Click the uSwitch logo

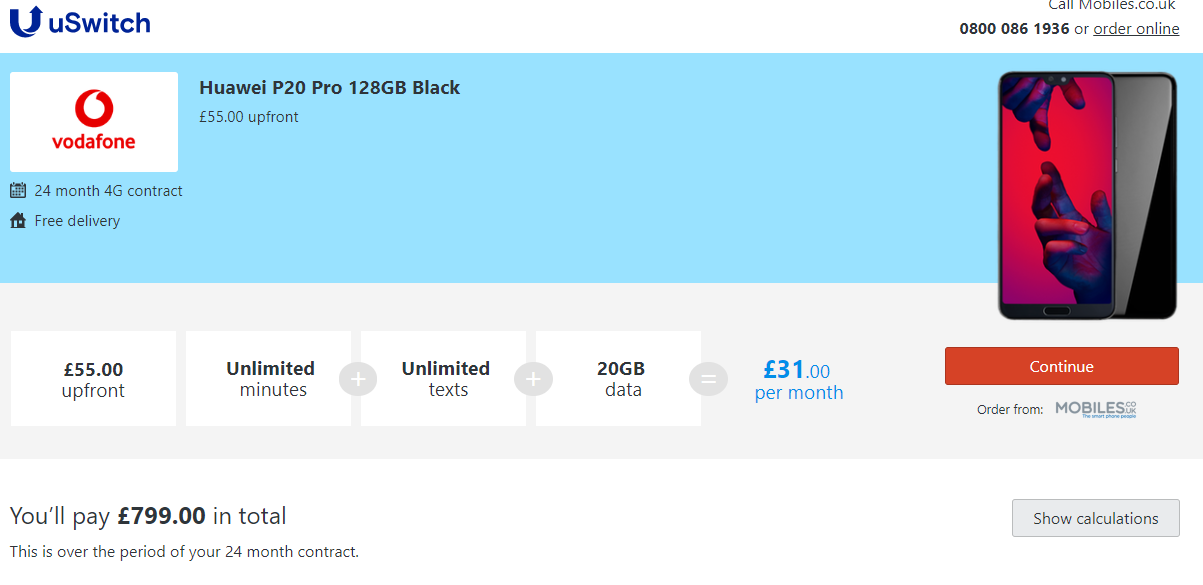tap(80, 21)
